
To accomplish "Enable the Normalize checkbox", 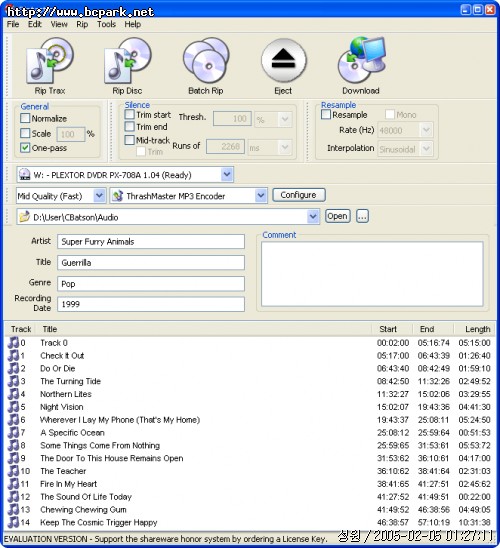I will pos(25,118).
